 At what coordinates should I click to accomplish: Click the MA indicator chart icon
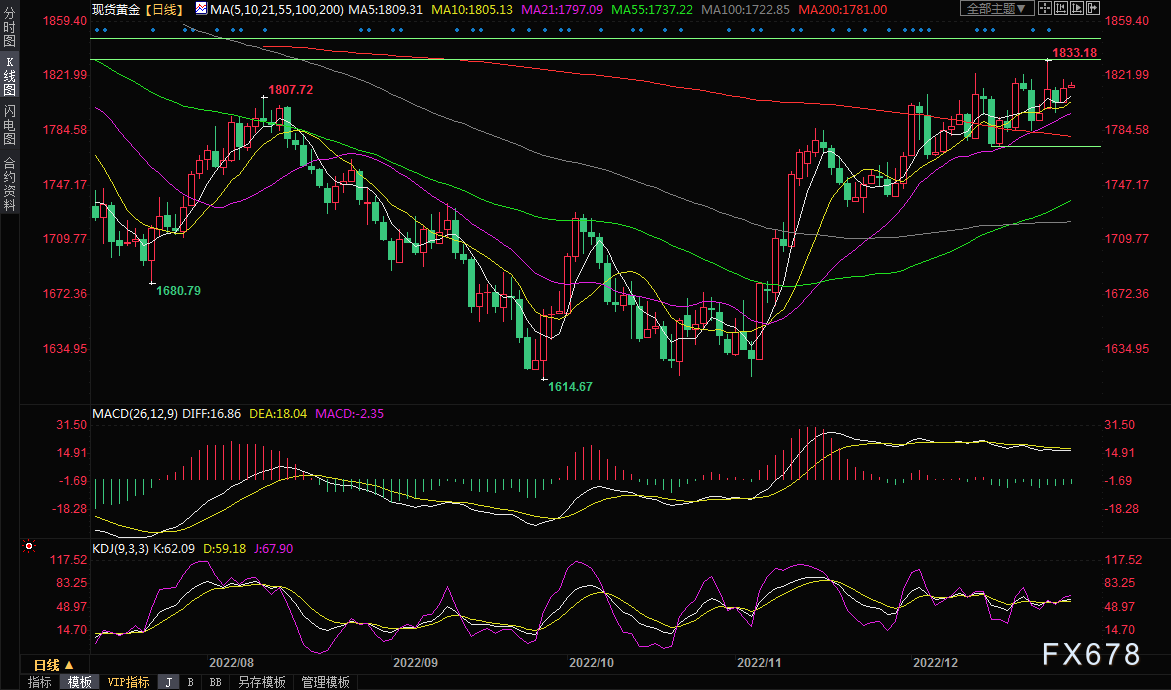201,9
